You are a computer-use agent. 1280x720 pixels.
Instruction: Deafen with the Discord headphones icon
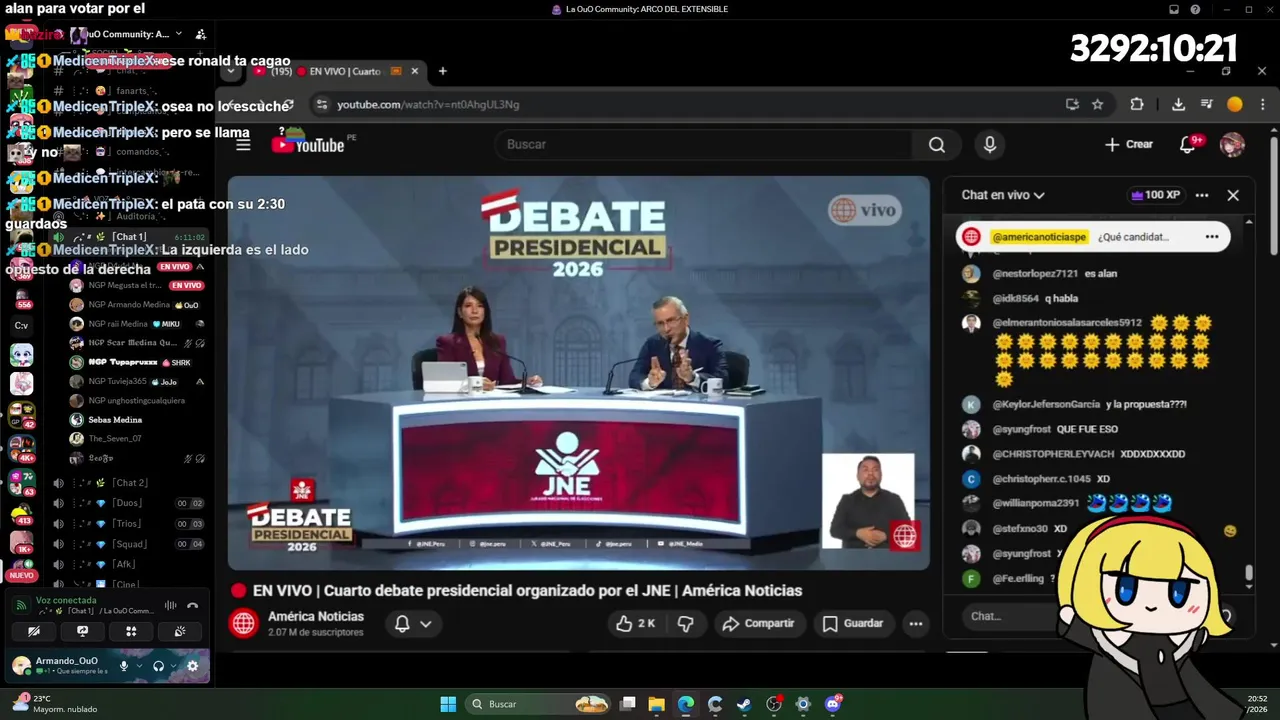pos(158,666)
